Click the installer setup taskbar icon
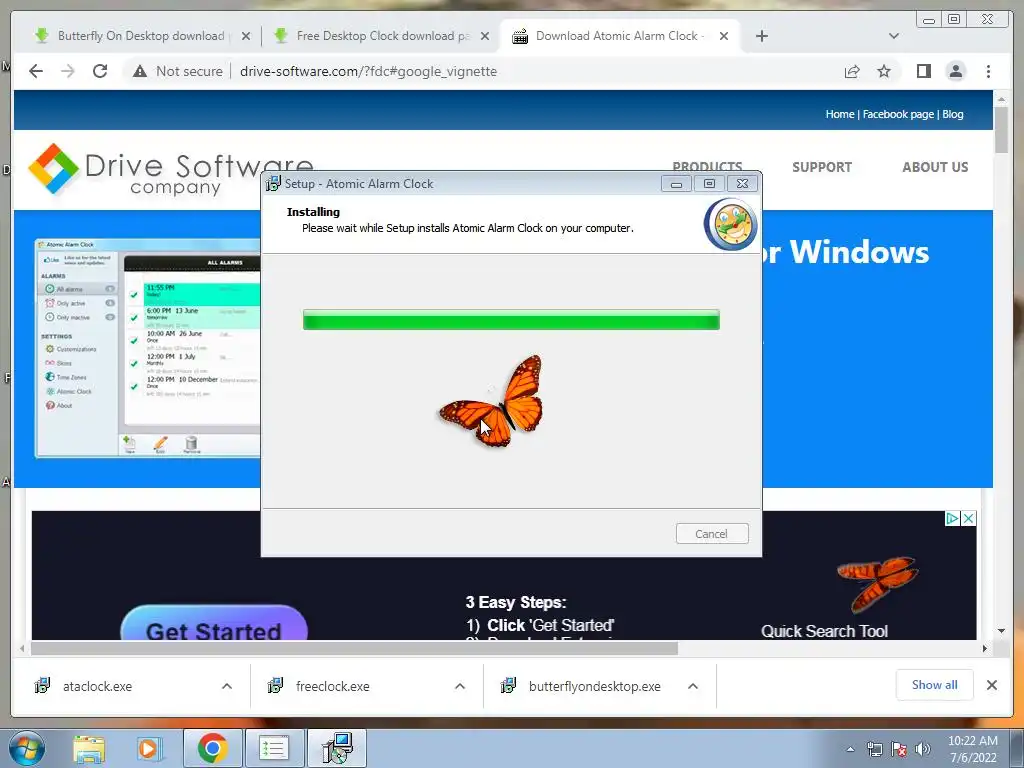Viewport: 1024px width, 768px height. point(338,748)
